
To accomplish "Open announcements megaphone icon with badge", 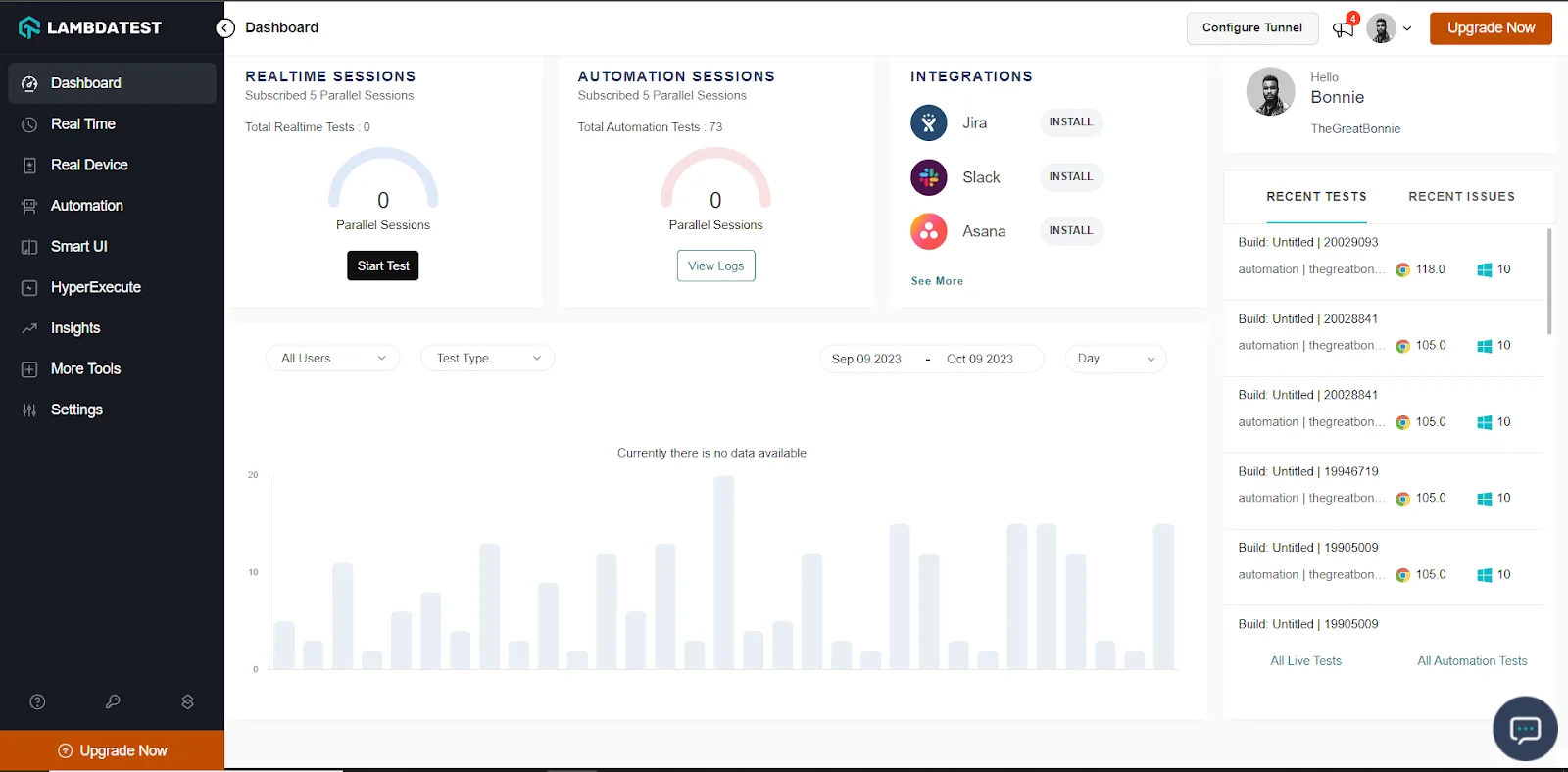I will pos(1344,28).
